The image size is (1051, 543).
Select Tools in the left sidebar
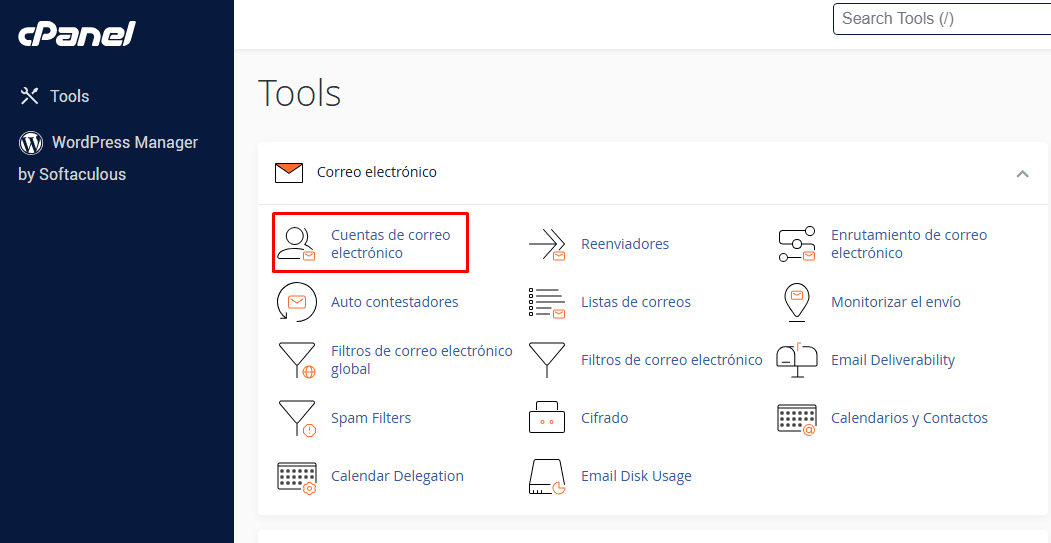[x=69, y=96]
